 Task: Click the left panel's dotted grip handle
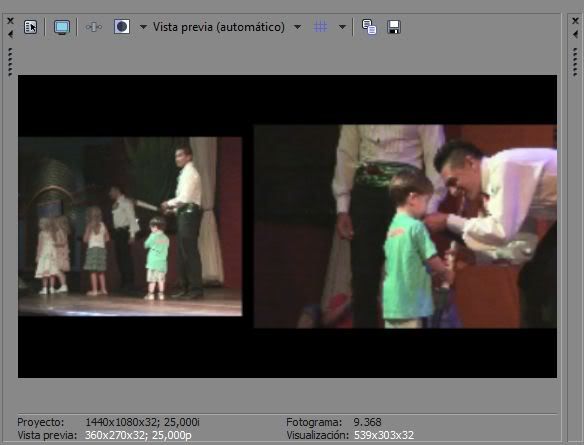10,62
